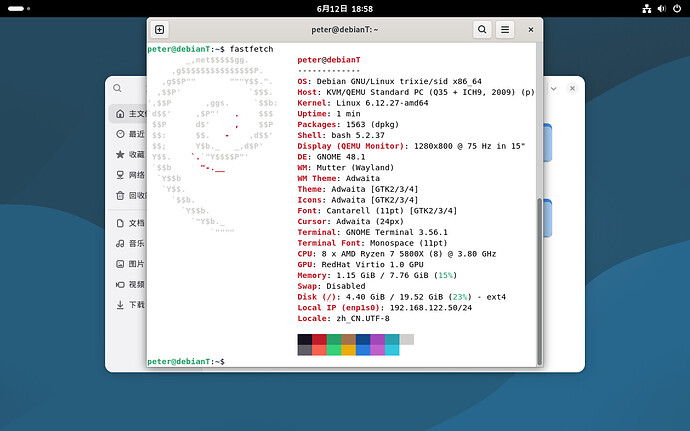The height and width of the screenshot is (431, 690).
Task: Click the purple color block in top row
Action: click(x=378, y=339)
